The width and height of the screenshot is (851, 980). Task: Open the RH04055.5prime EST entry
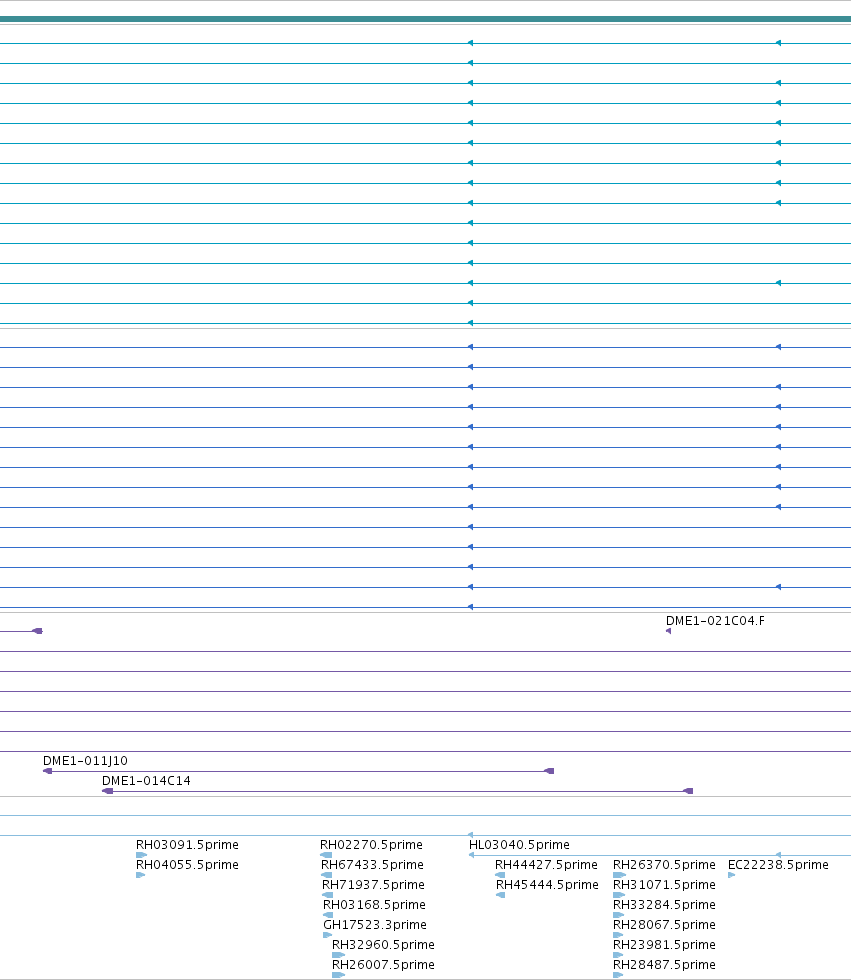(187, 864)
